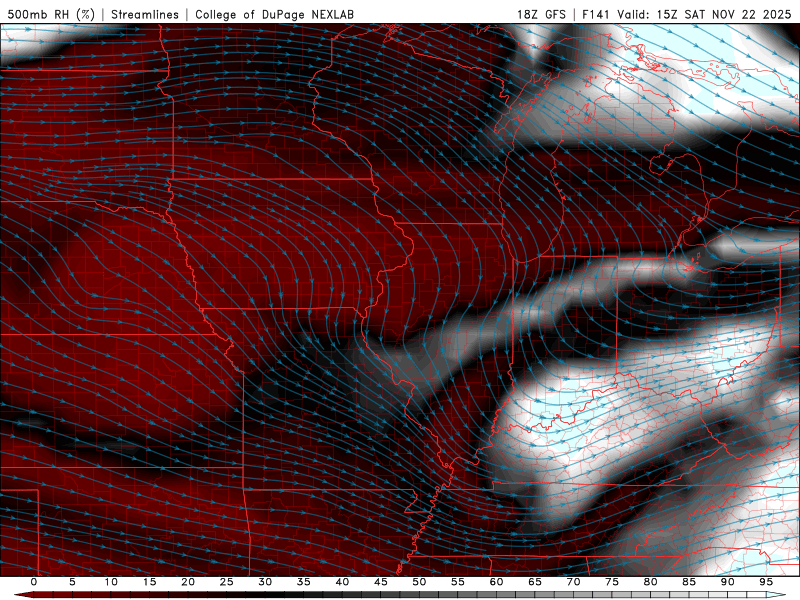Select the 15 value on the color scale
This screenshot has width=800, height=600.
tap(149, 582)
